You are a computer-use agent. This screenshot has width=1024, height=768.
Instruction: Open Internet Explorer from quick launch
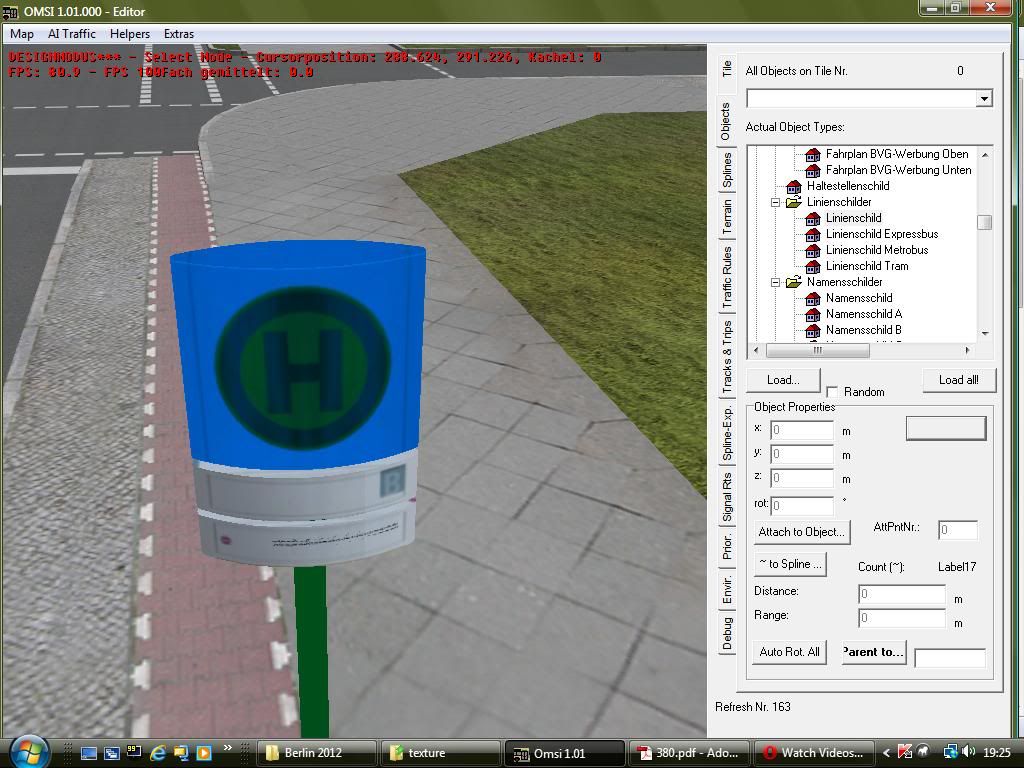158,753
